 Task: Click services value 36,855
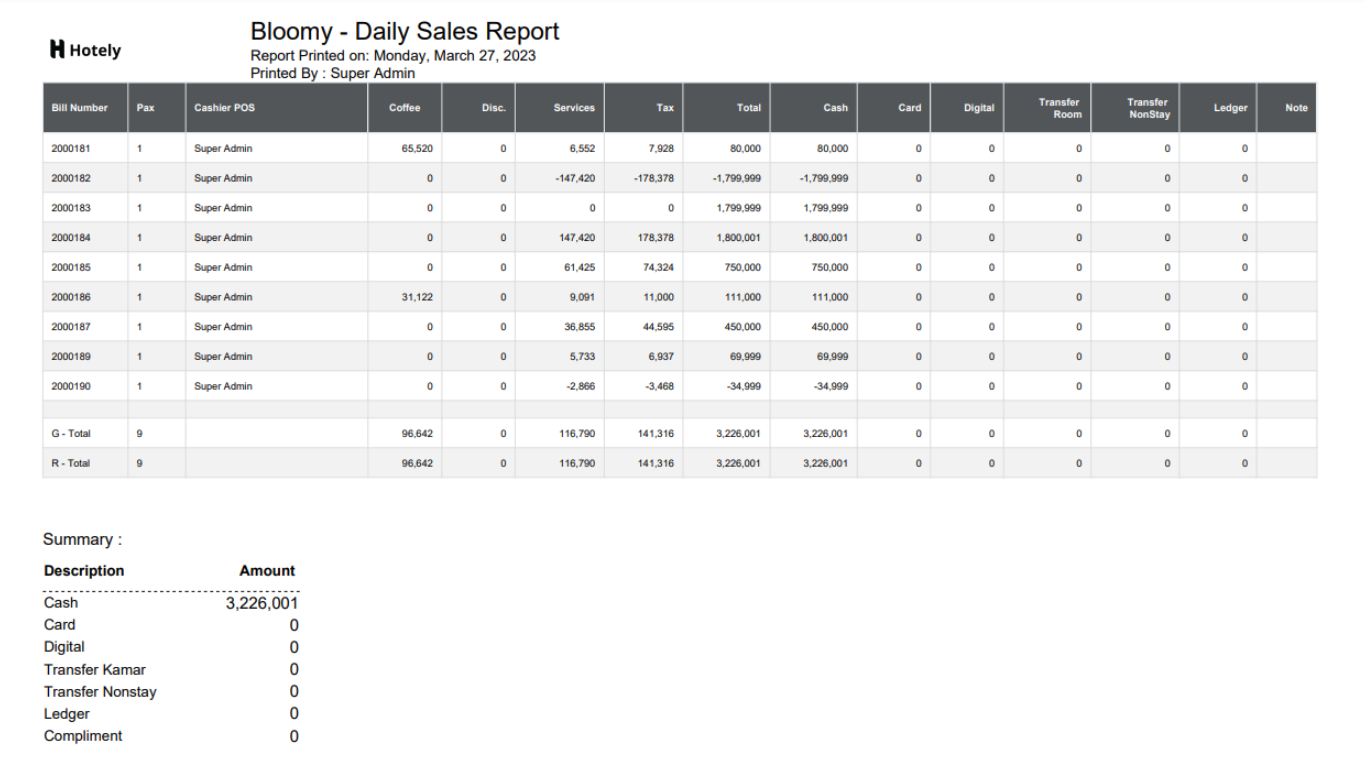click(x=580, y=327)
